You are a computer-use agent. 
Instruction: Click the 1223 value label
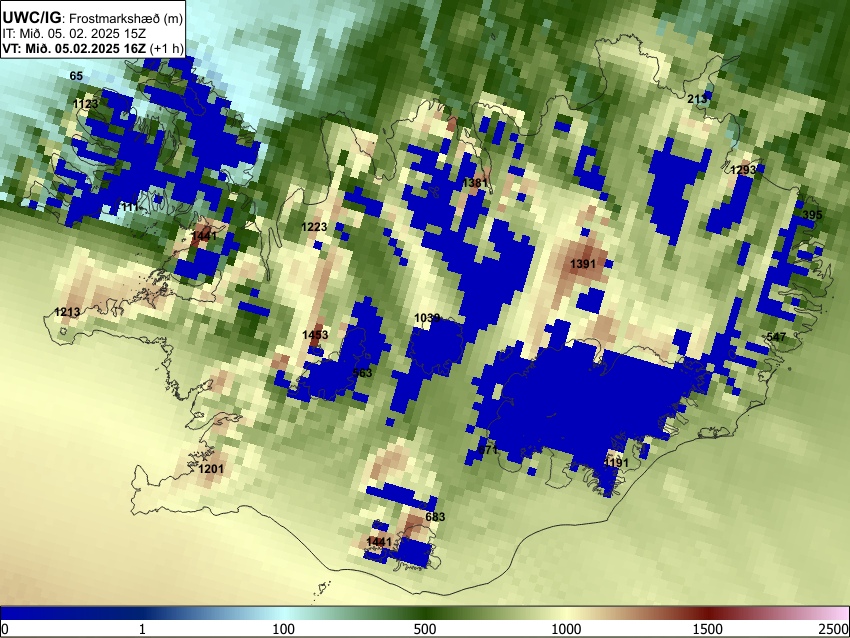click(x=314, y=227)
